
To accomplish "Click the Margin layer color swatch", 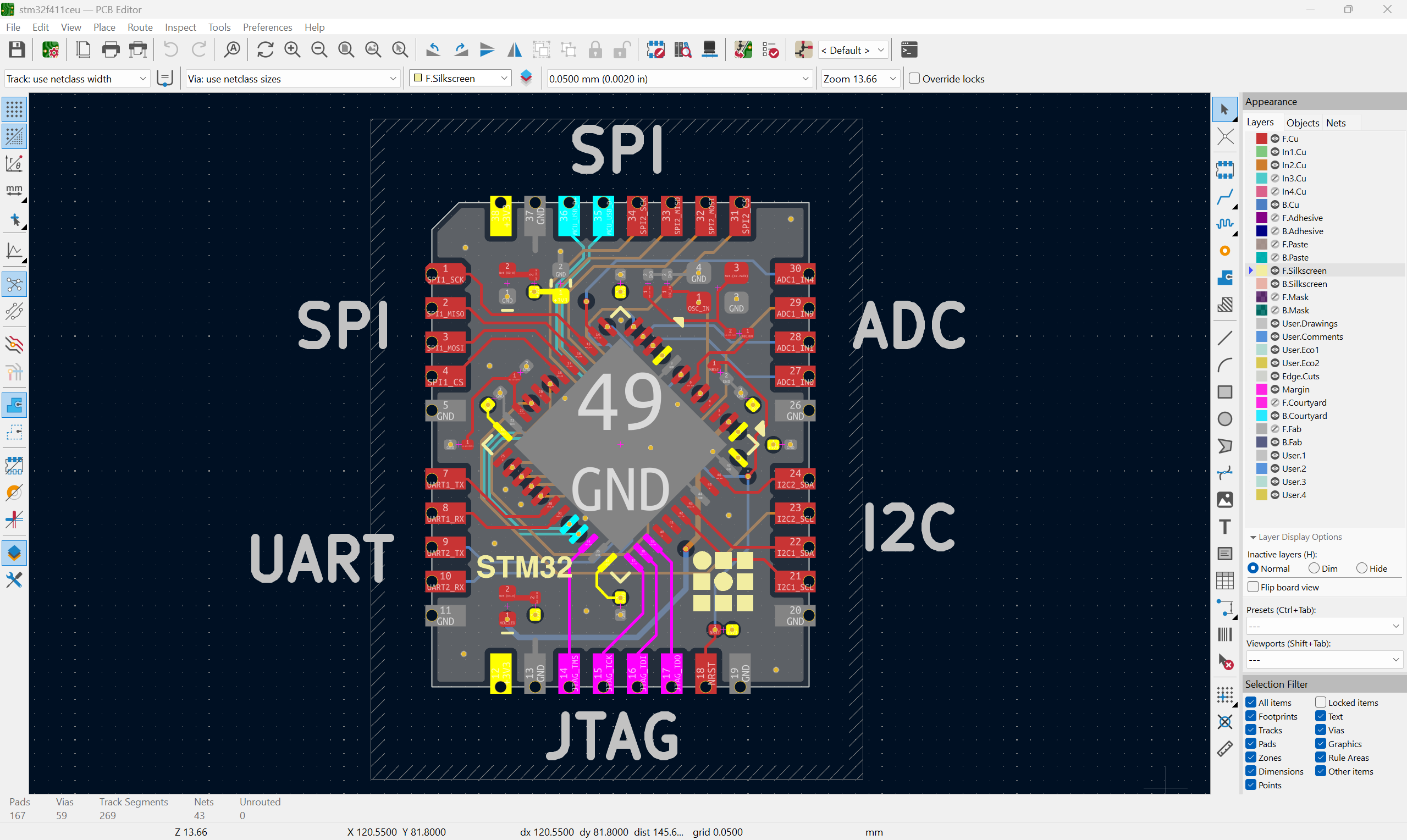I will pyautogui.click(x=1261, y=389).
